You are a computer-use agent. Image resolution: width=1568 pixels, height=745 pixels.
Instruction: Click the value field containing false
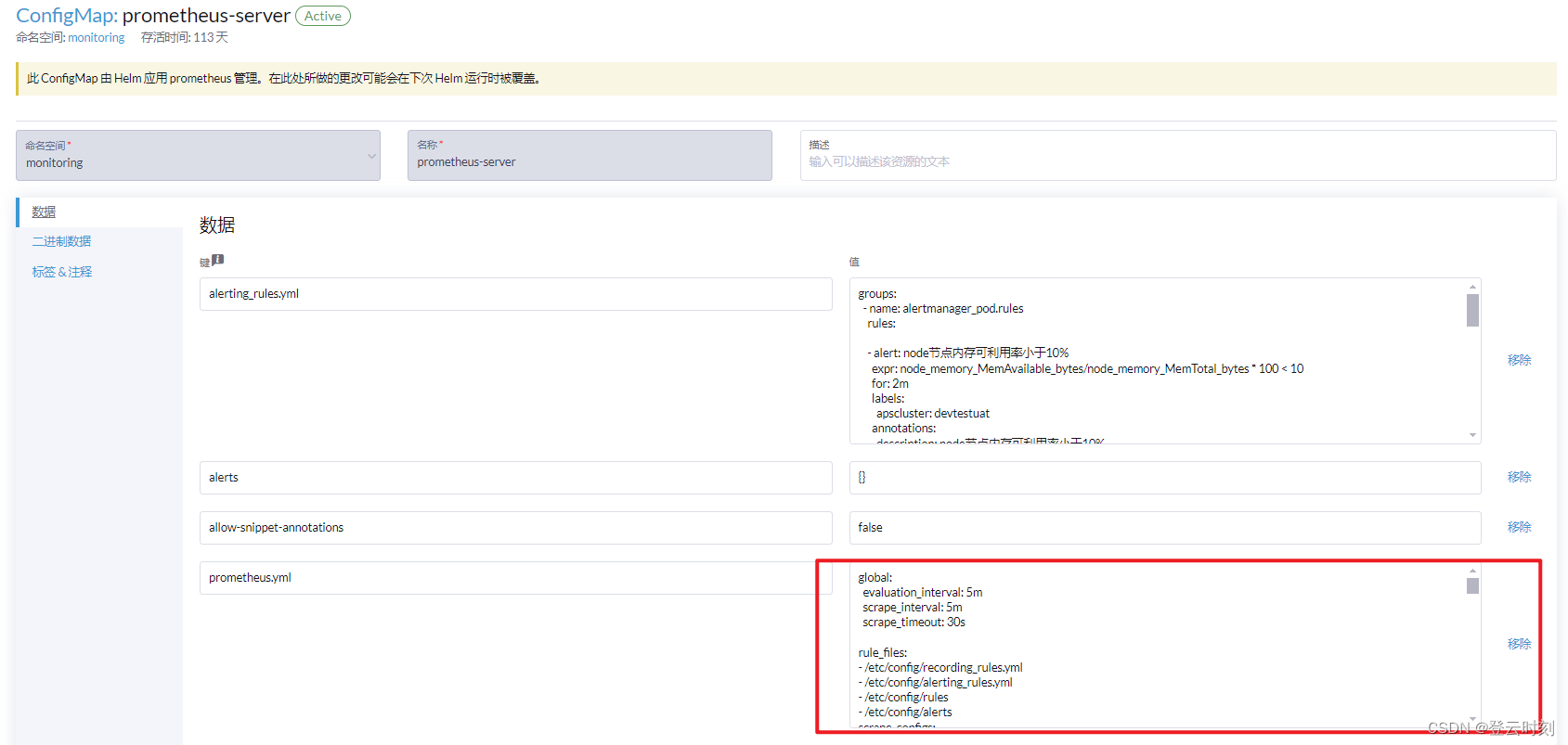1165,528
